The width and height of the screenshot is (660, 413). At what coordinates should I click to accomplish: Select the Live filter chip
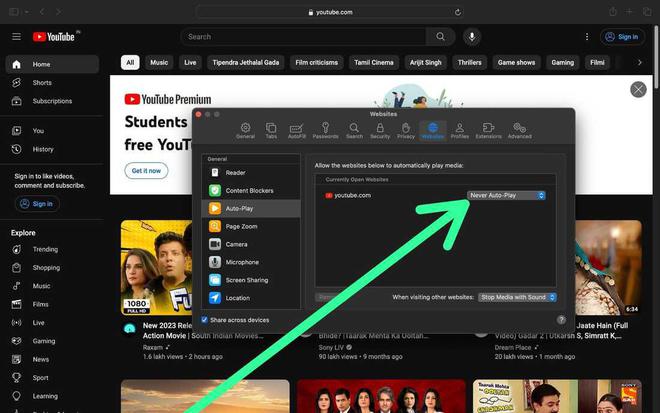click(190, 62)
